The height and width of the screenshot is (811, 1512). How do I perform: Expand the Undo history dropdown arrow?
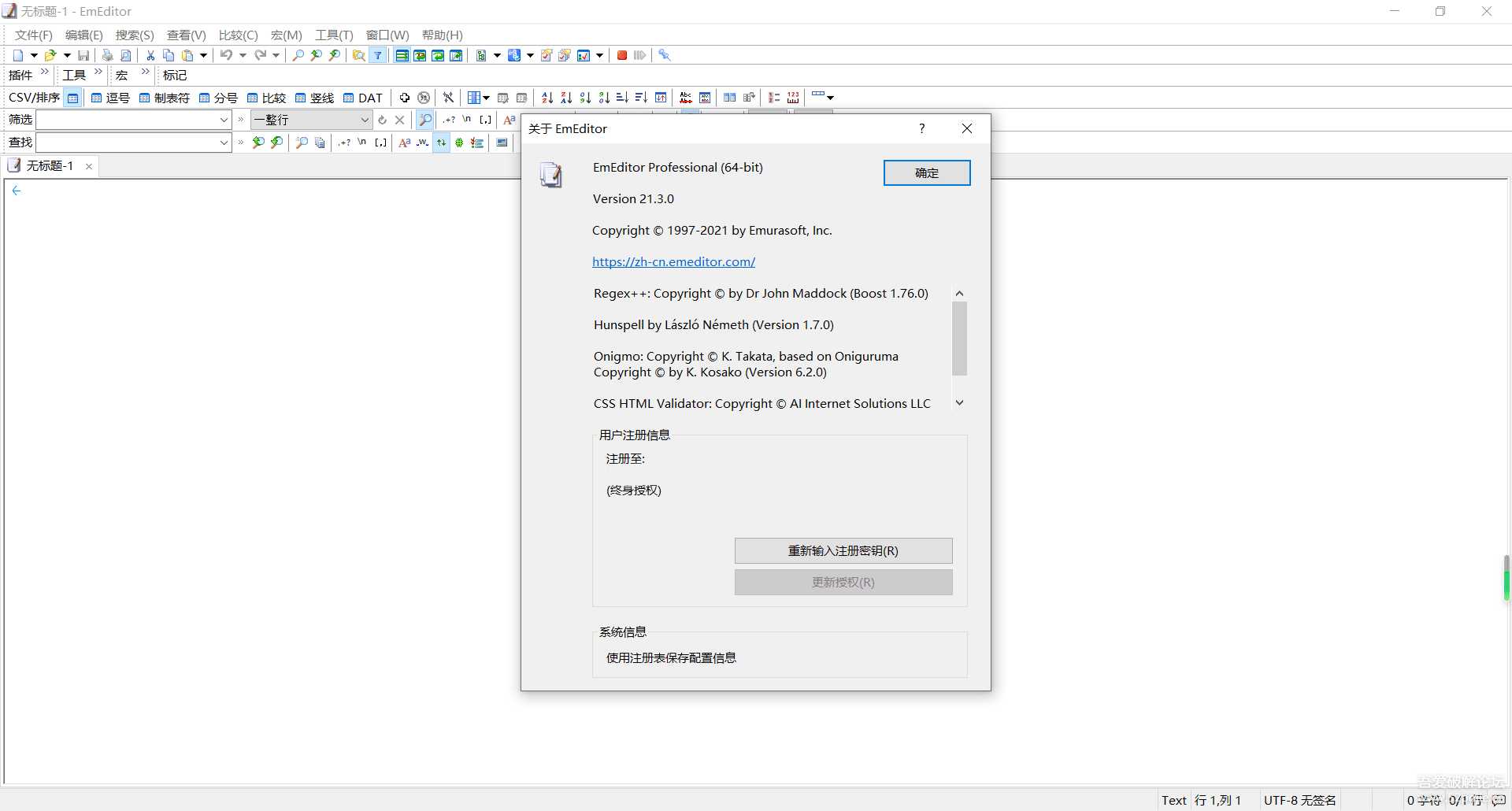point(243,55)
